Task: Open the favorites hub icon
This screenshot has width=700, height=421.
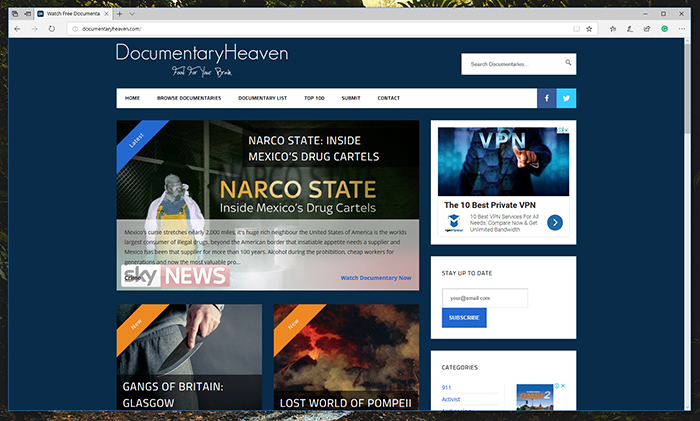Action: 613,29
